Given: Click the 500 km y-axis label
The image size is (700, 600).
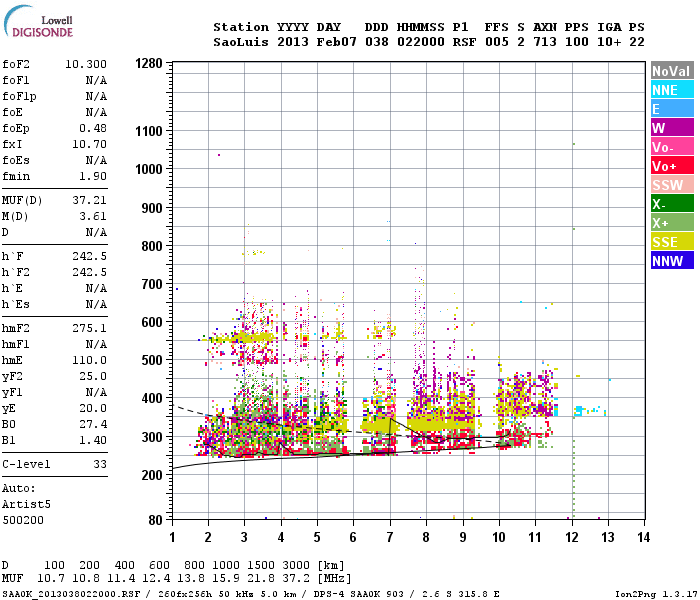Looking at the screenshot, I should [x=152, y=360].
